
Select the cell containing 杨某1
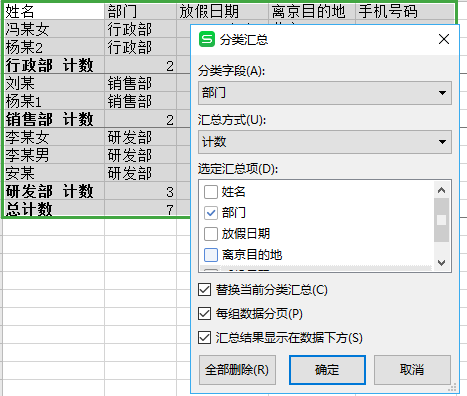(54, 101)
